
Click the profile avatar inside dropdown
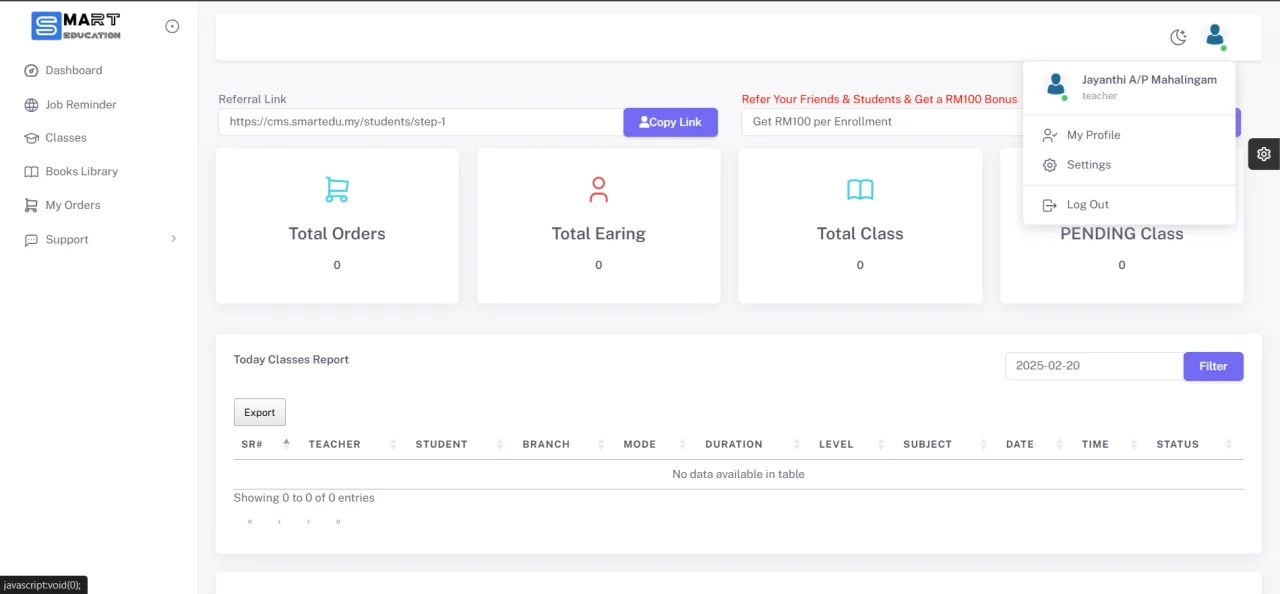click(1056, 86)
